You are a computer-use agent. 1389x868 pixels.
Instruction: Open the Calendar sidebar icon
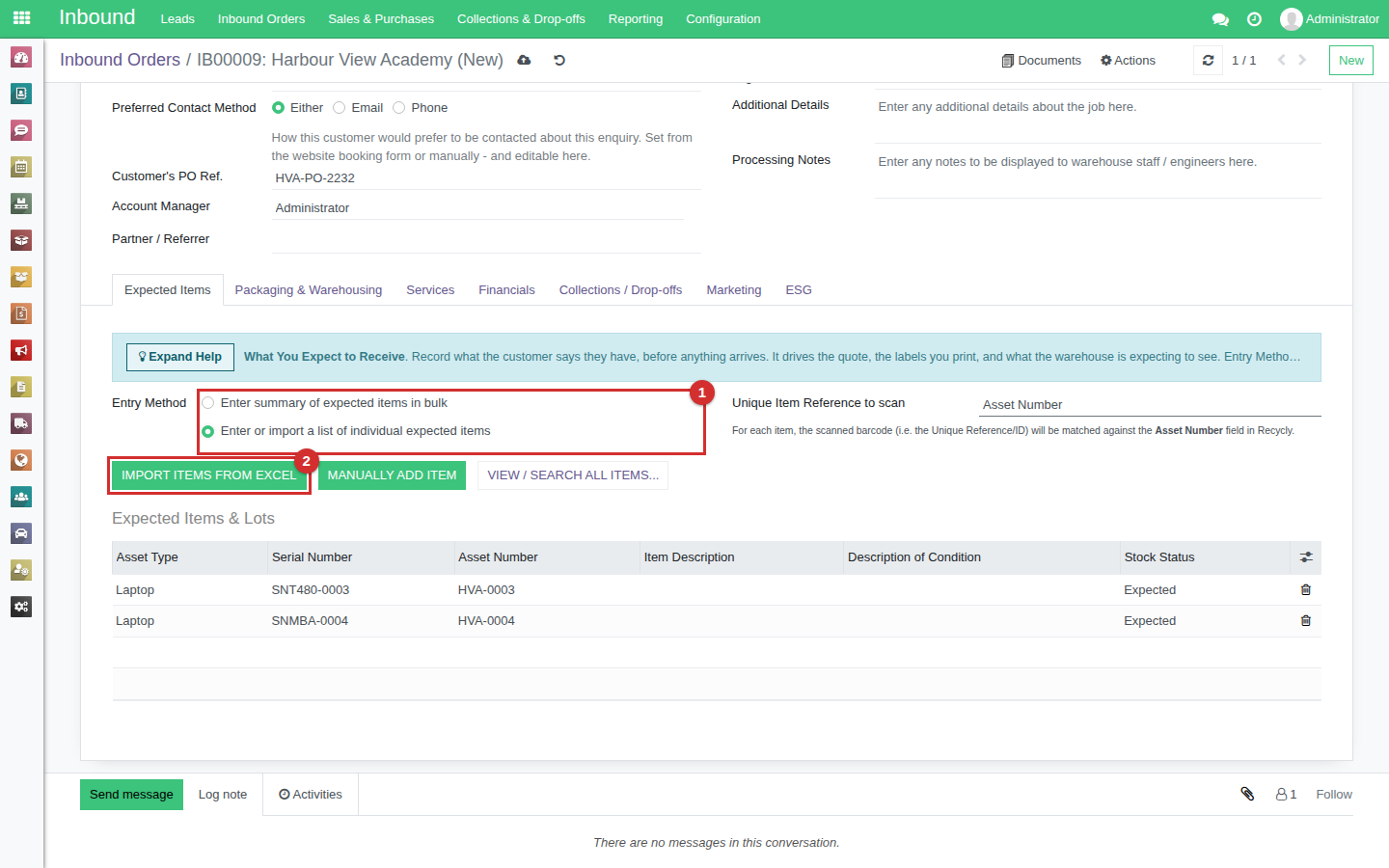21,167
